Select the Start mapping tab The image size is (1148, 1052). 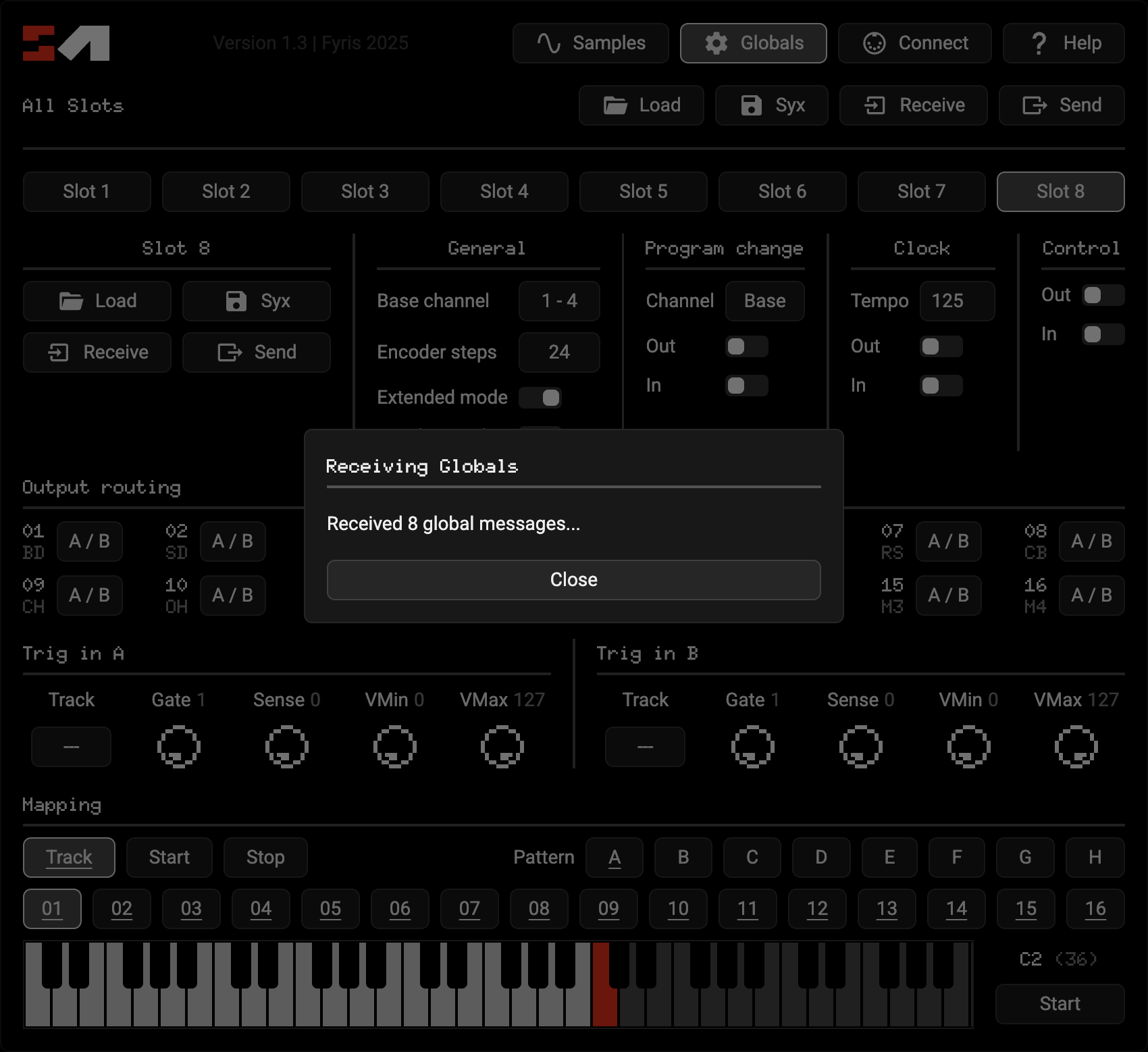pos(169,858)
